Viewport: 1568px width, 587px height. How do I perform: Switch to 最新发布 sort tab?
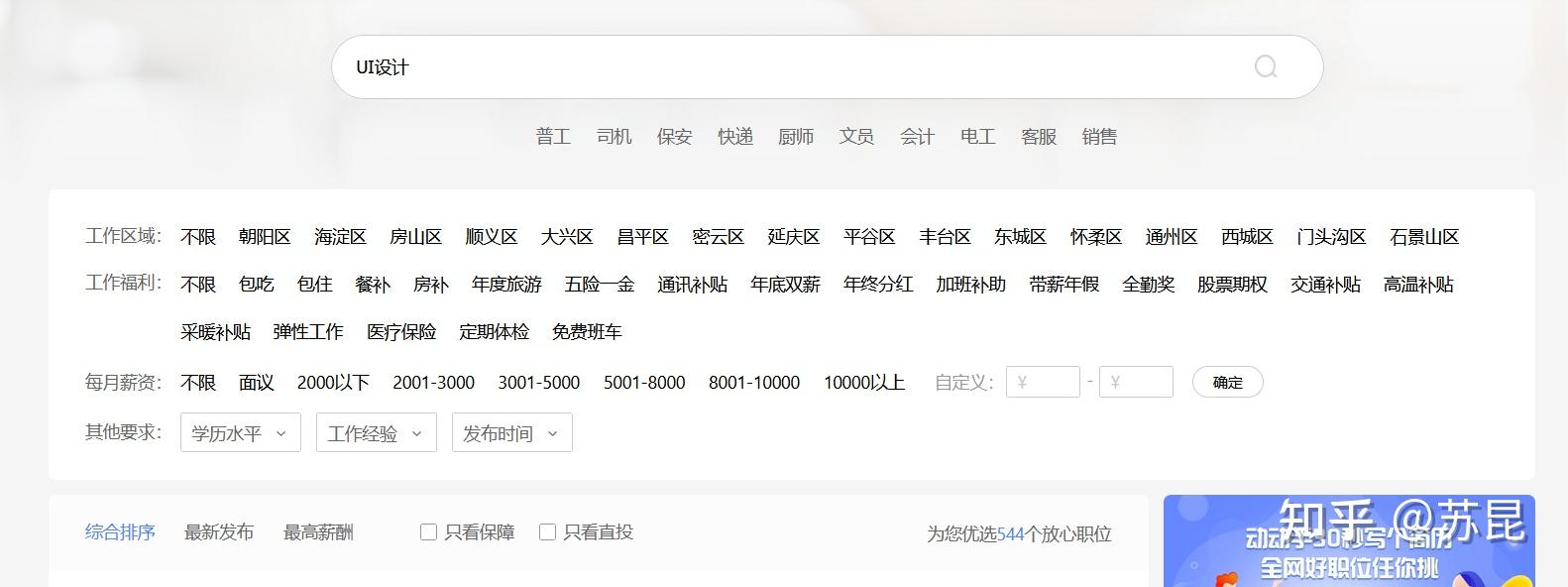point(219,532)
